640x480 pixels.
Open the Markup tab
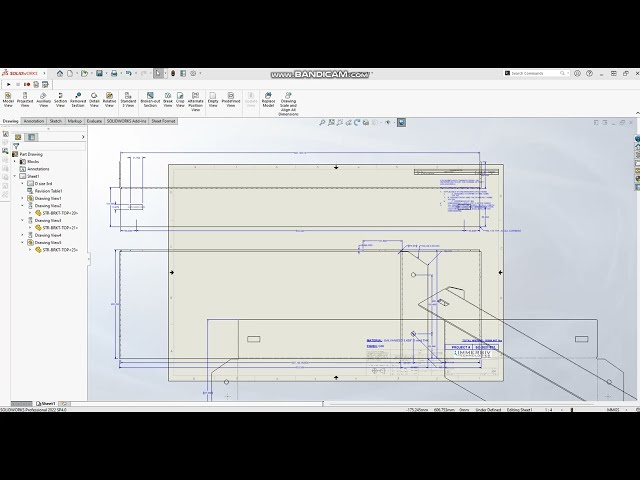click(75, 121)
